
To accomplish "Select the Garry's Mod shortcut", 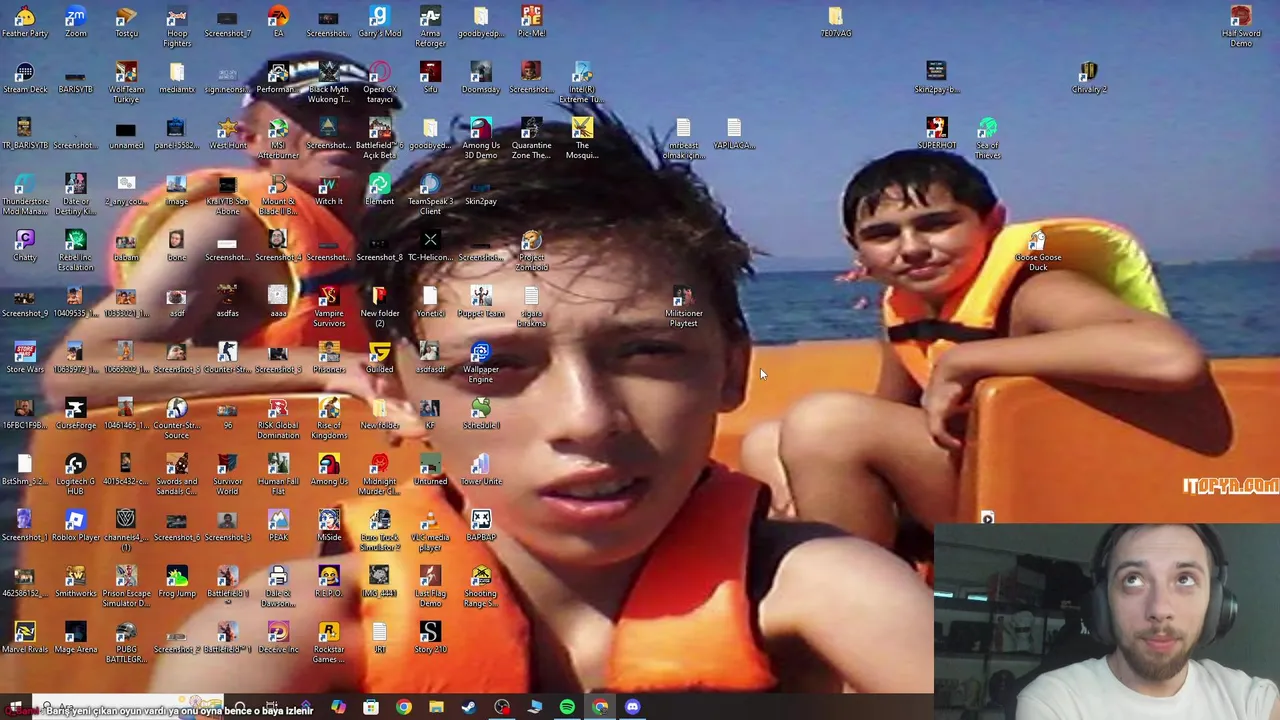I will (x=379, y=22).
